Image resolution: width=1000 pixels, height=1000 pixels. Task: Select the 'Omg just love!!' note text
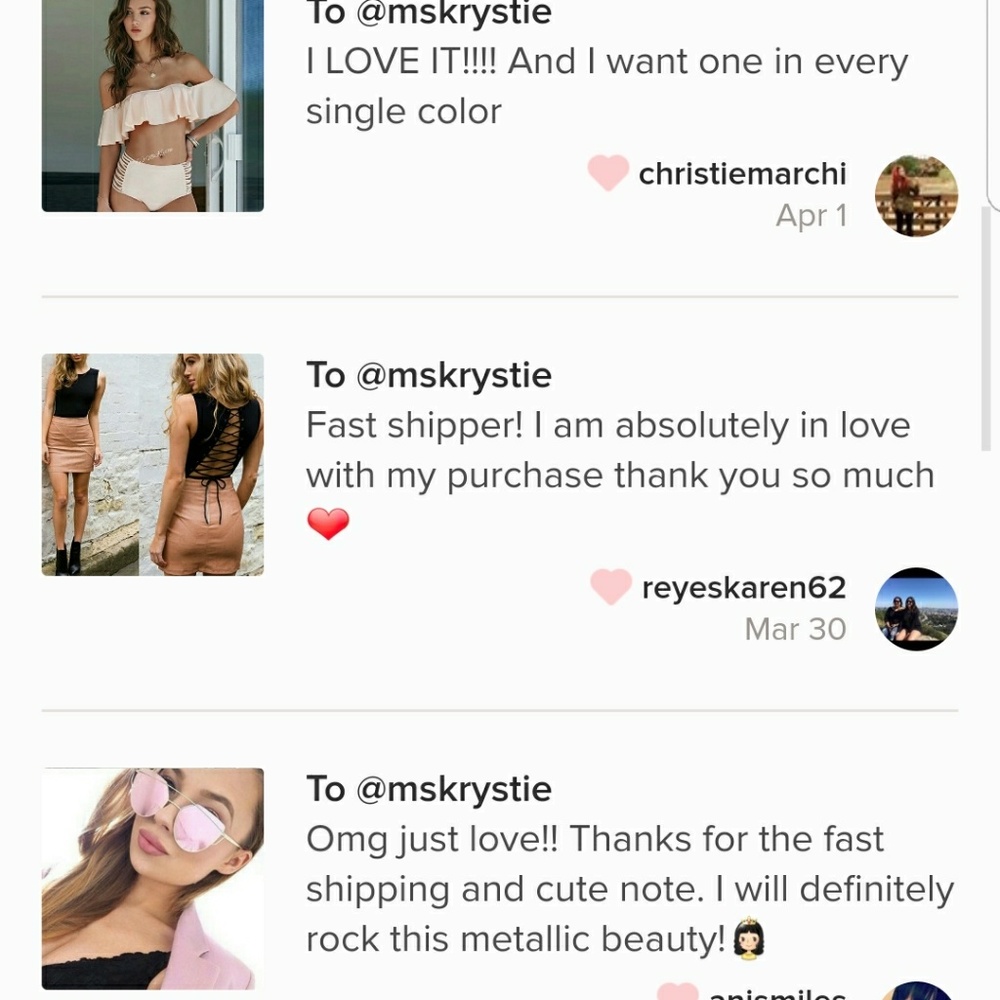pyautogui.click(x=630, y=889)
